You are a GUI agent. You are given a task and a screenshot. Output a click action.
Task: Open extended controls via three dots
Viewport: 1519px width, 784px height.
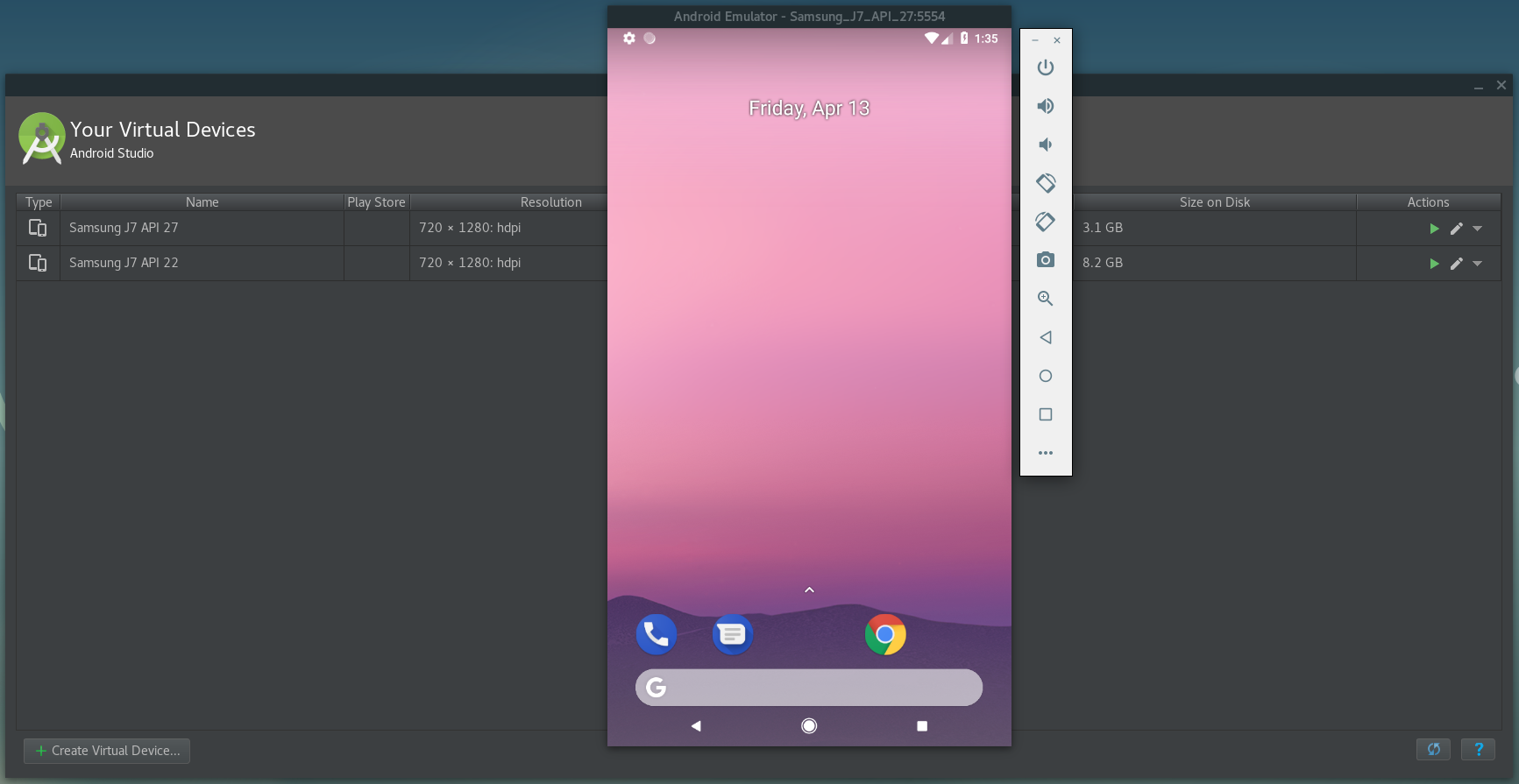pos(1045,453)
